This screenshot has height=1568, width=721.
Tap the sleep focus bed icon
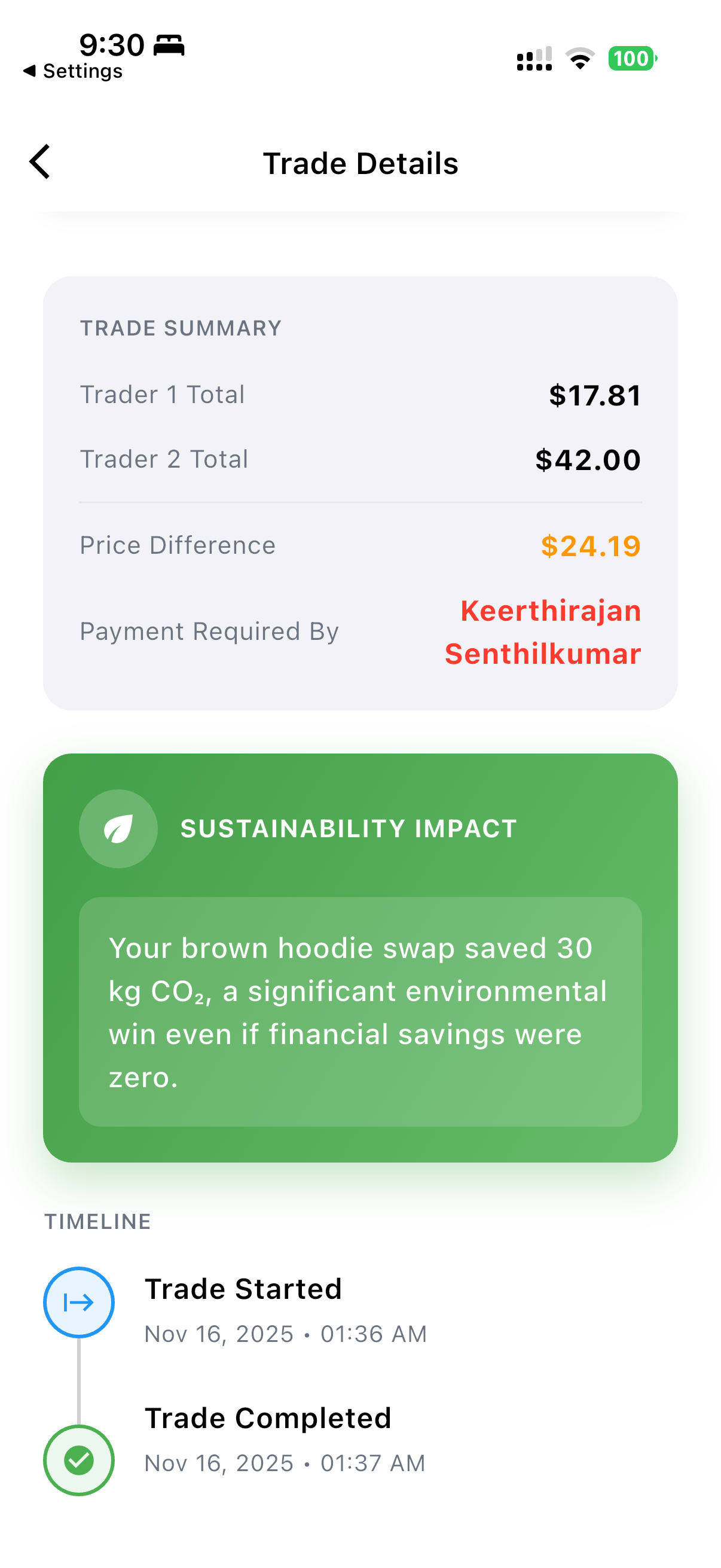pyautogui.click(x=169, y=45)
